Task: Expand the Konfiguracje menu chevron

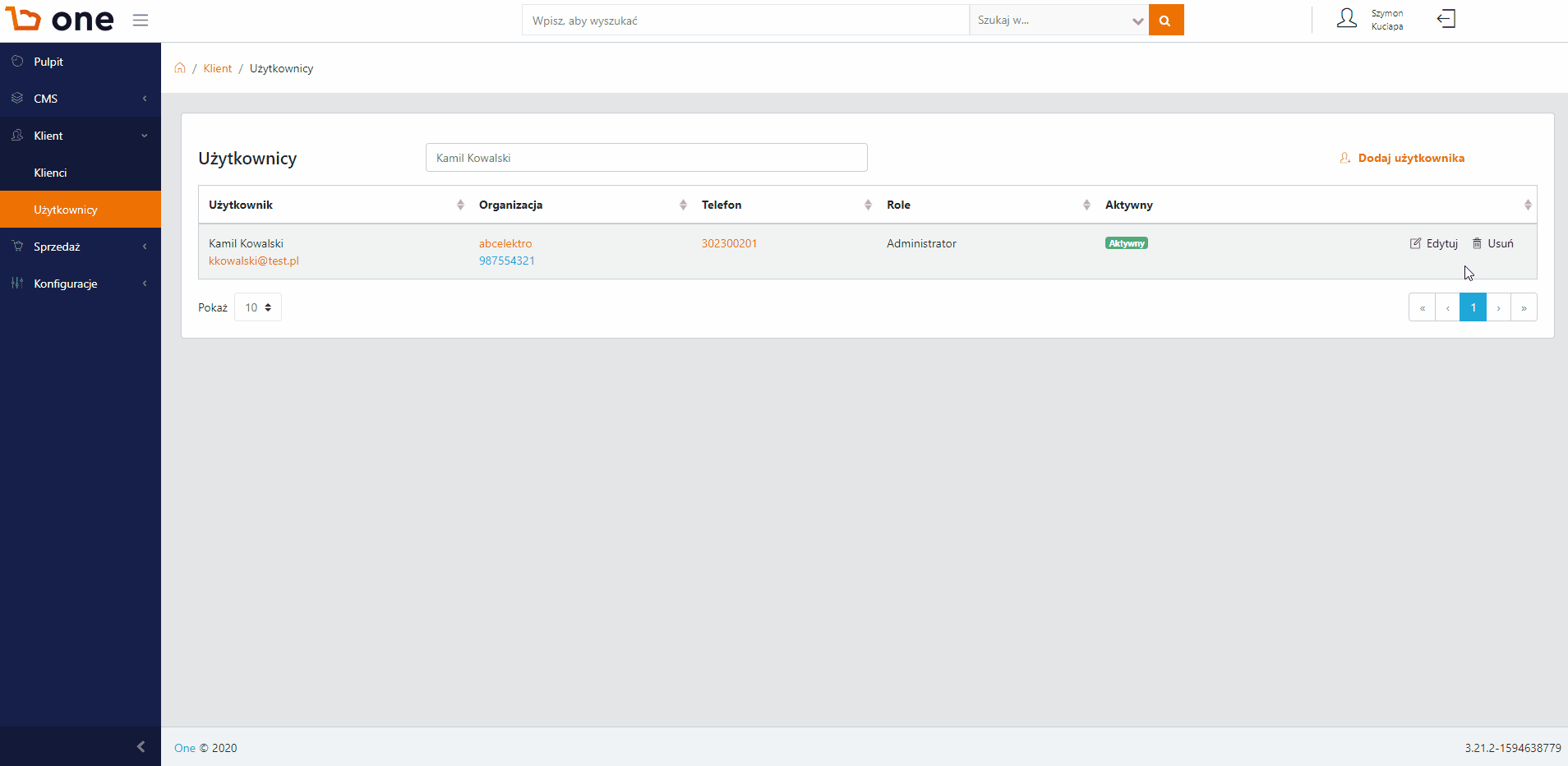Action: [145, 284]
